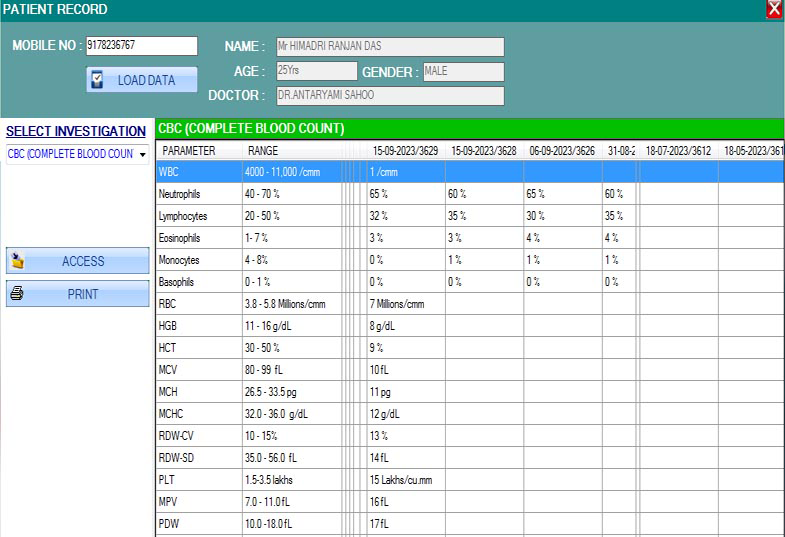Click the checkmark icon on Load Data
The width and height of the screenshot is (785, 537).
tap(97, 80)
